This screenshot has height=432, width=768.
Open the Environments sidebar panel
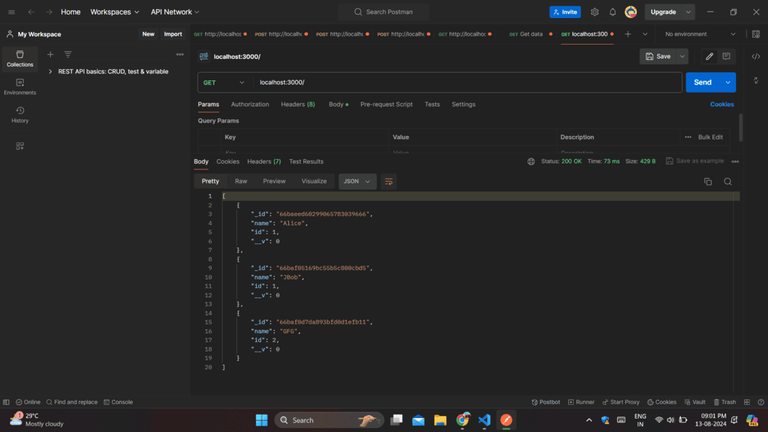point(20,86)
